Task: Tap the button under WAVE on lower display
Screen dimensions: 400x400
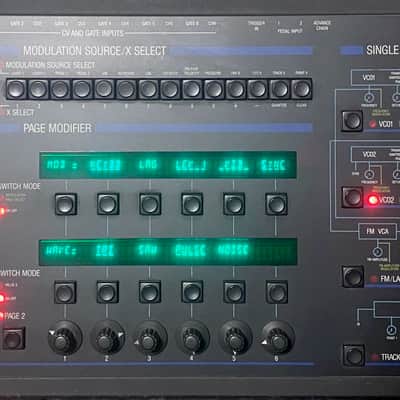Action: pyautogui.click(x=65, y=292)
